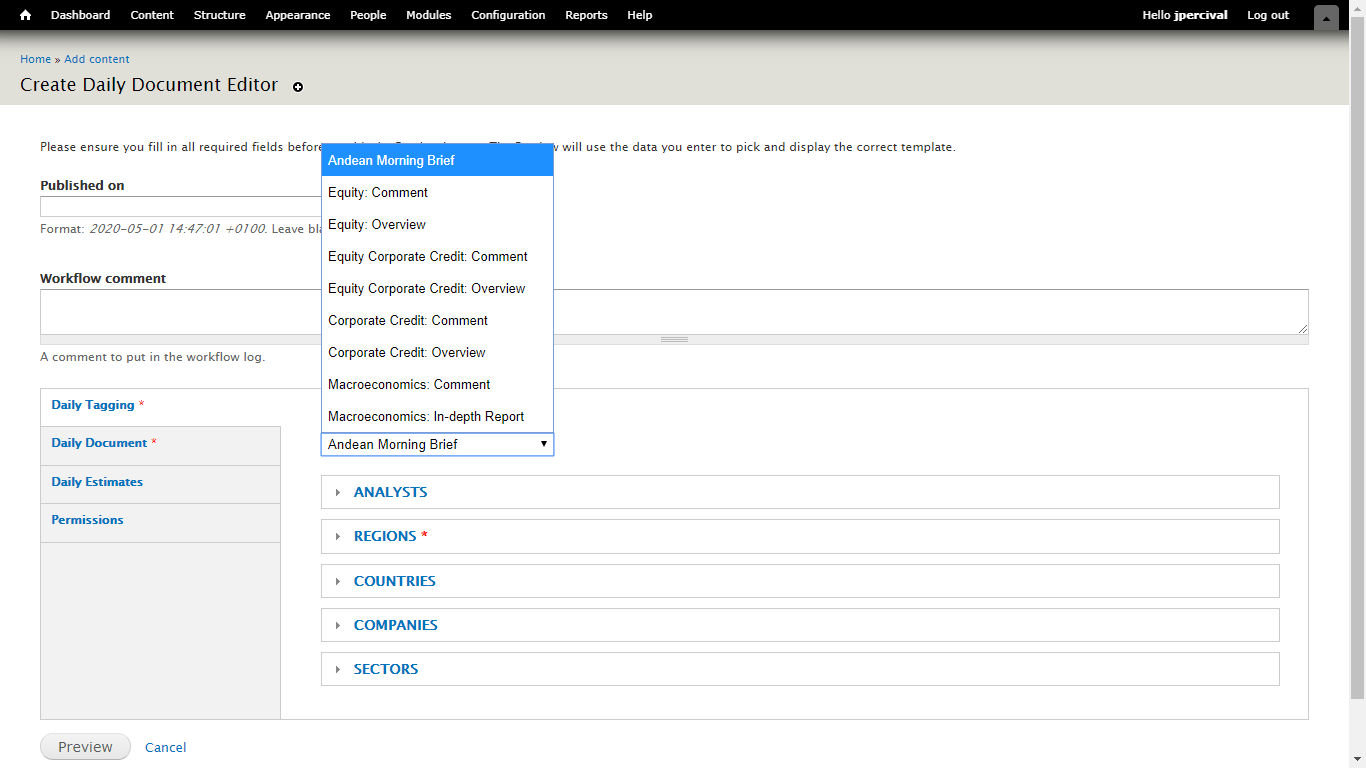Pick 'Corporate Credit: Overview' option
This screenshot has height=768, width=1366.
coord(406,352)
